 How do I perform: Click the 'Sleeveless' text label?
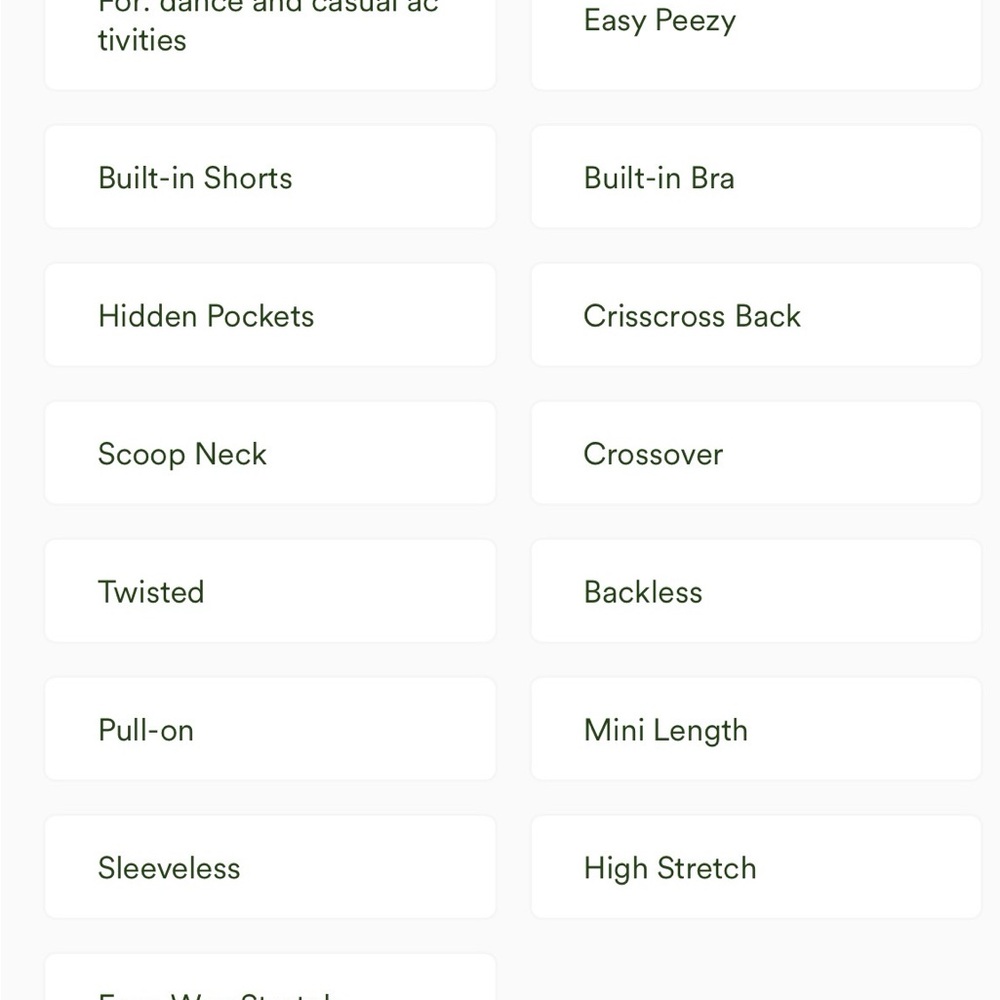click(169, 868)
